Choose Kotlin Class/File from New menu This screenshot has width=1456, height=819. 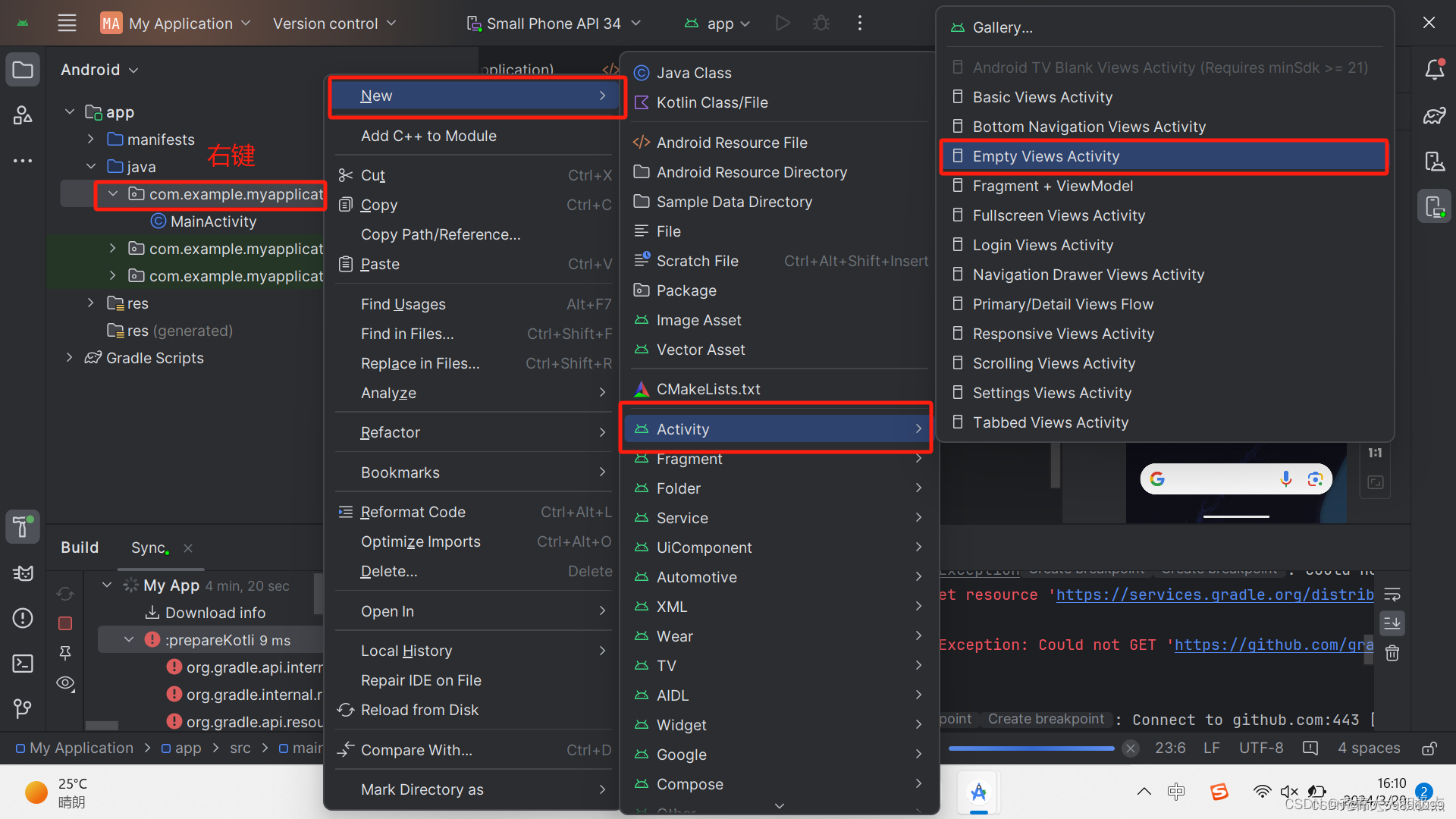coord(711,102)
